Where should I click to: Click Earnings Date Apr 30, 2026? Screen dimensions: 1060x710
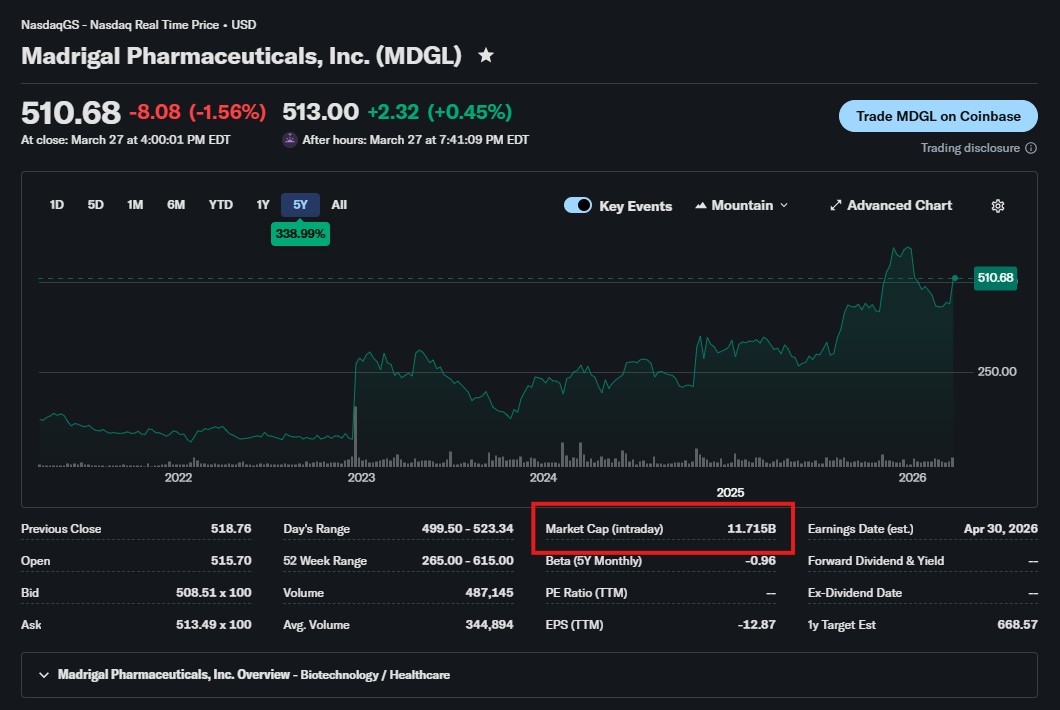click(1001, 529)
